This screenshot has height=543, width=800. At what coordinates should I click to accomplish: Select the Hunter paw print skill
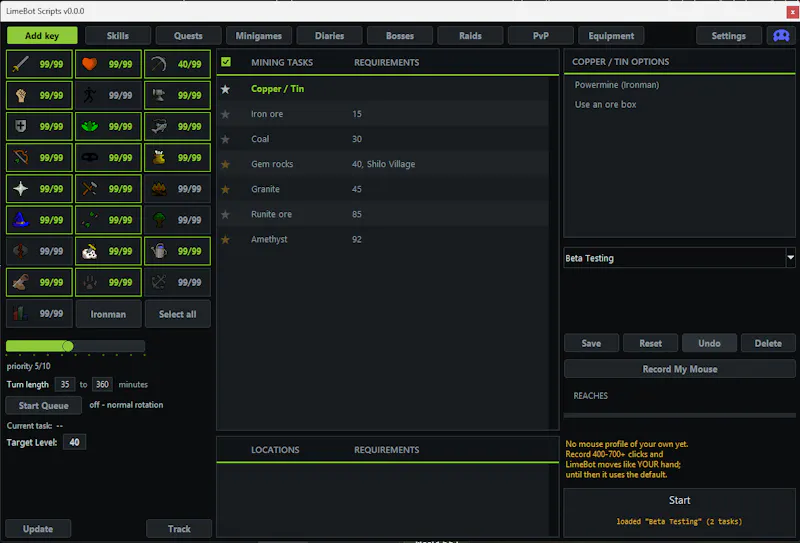108,282
